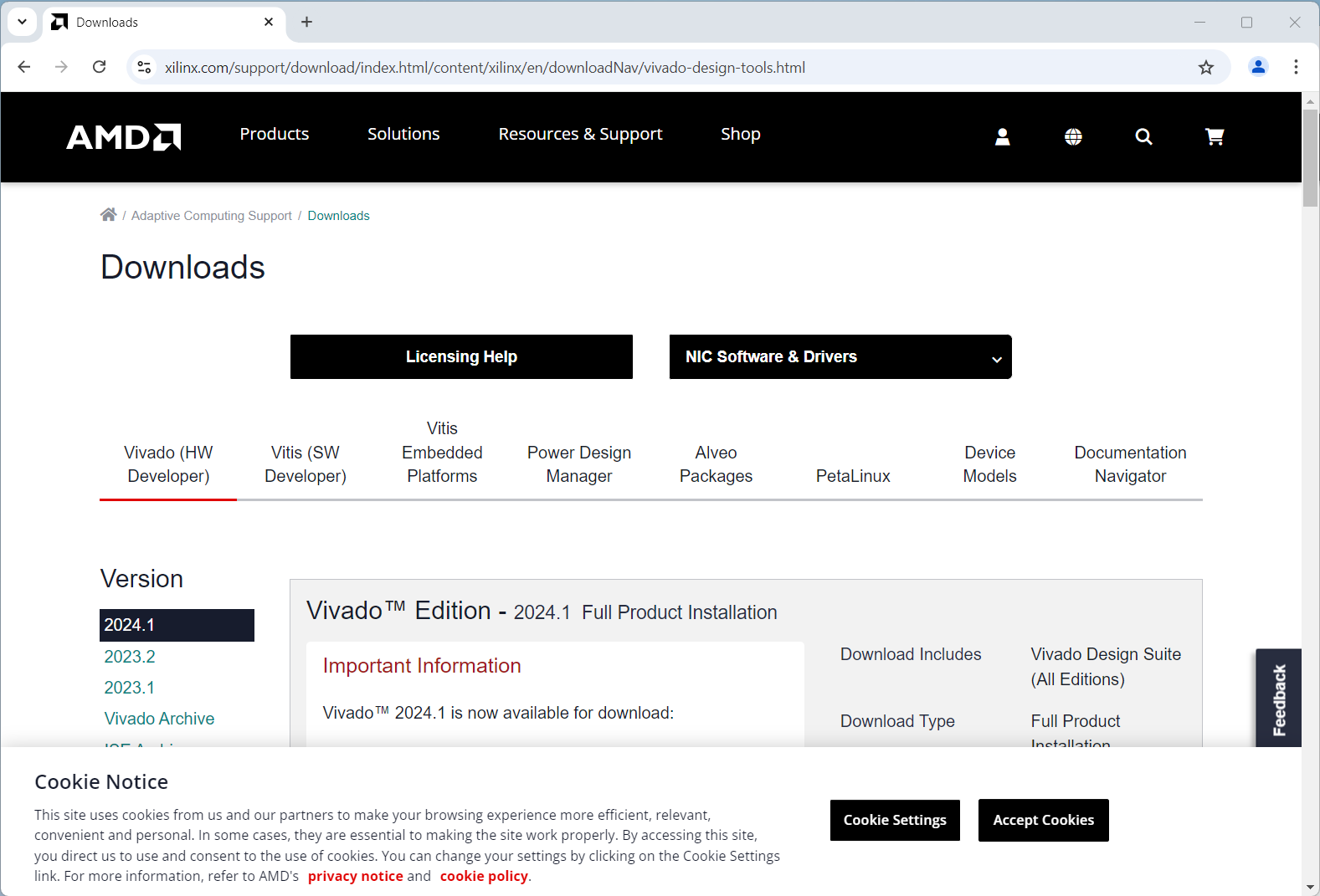The height and width of the screenshot is (896, 1320).
Task: Click the globe language selector icon
Action: [x=1073, y=136]
